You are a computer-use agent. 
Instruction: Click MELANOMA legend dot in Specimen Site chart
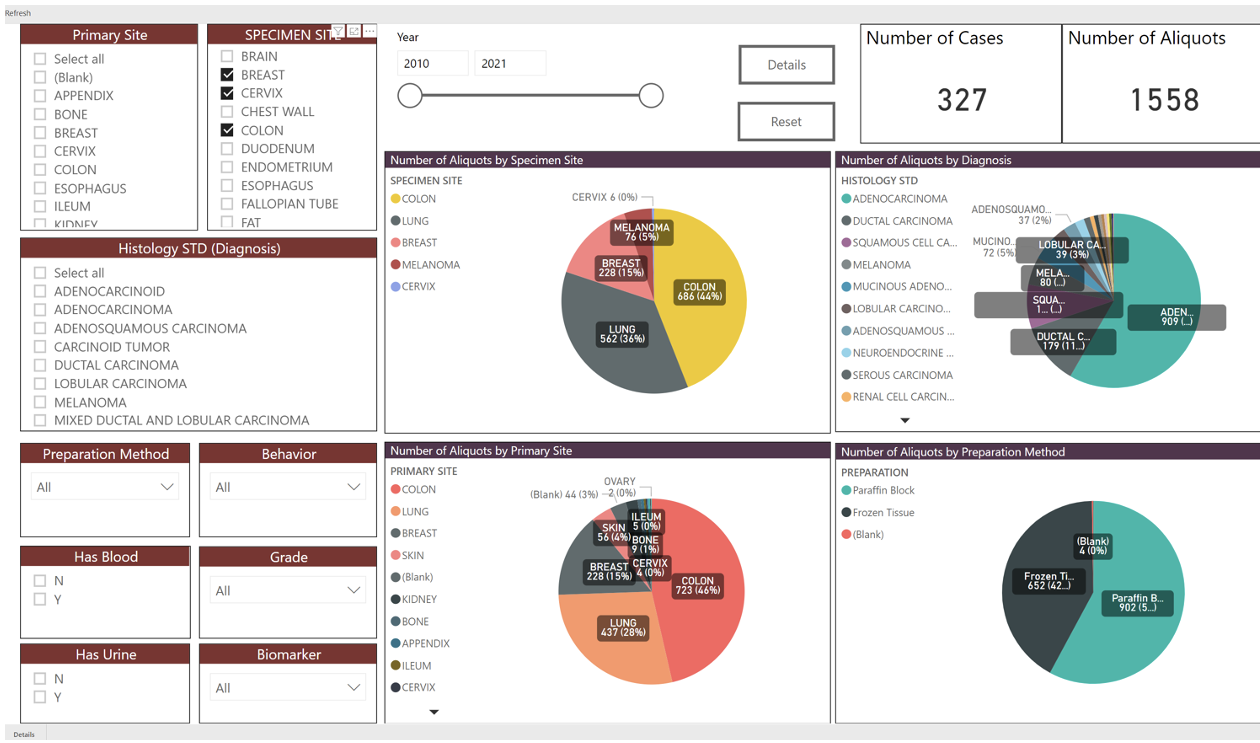(x=396, y=265)
